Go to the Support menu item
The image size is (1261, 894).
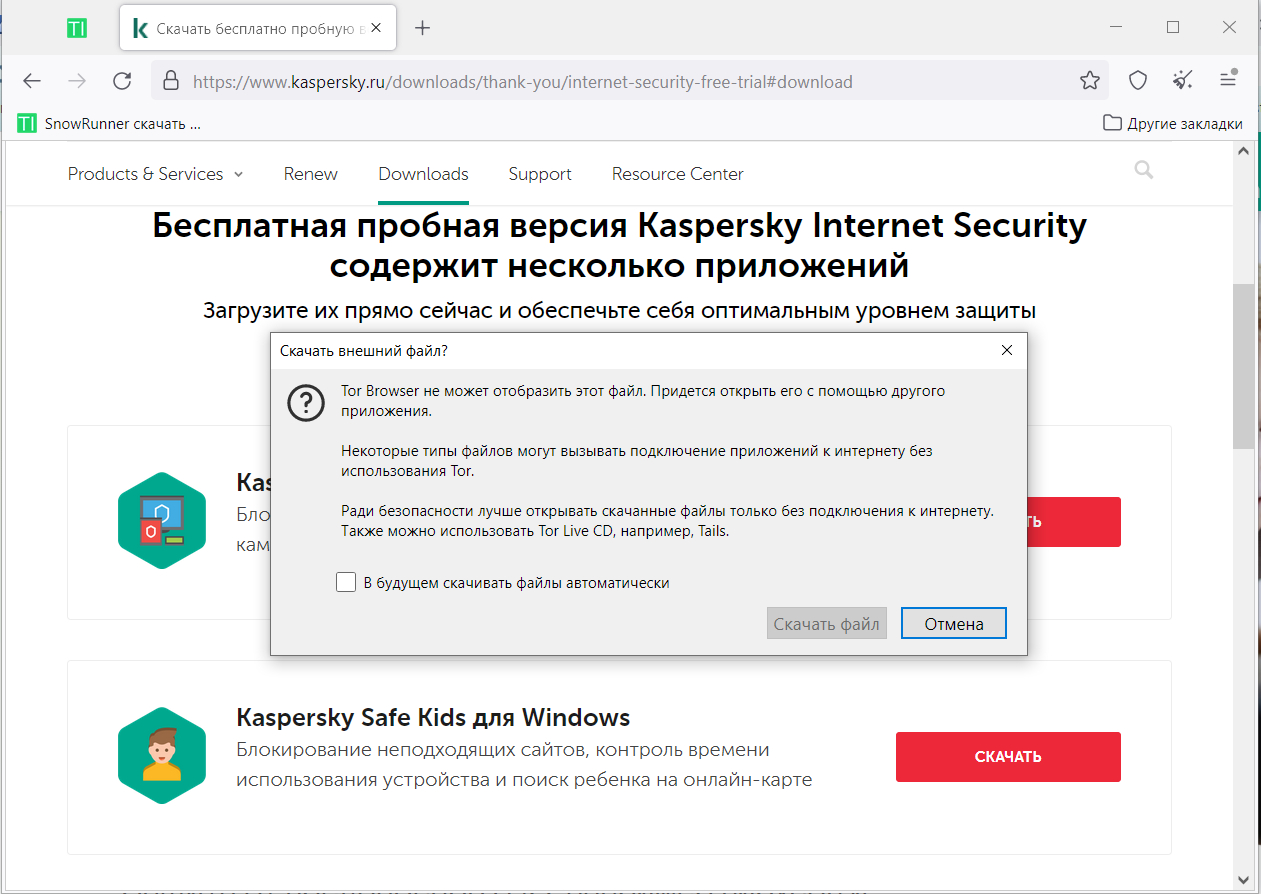539,174
